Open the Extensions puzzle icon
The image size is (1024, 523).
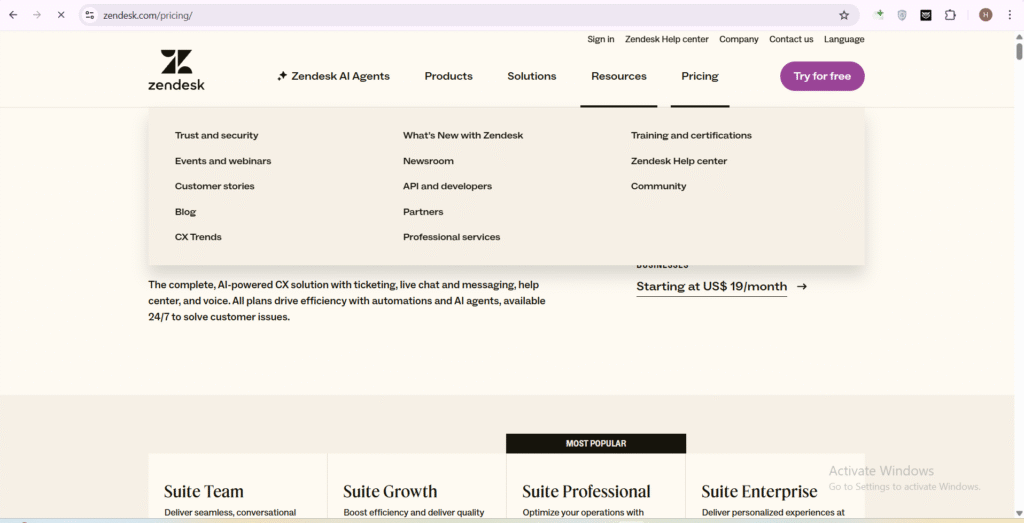(x=950, y=15)
